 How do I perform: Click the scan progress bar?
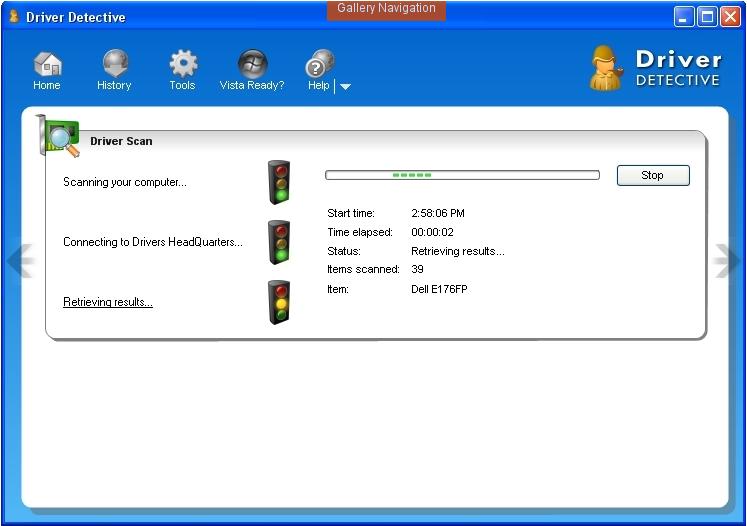pos(462,175)
